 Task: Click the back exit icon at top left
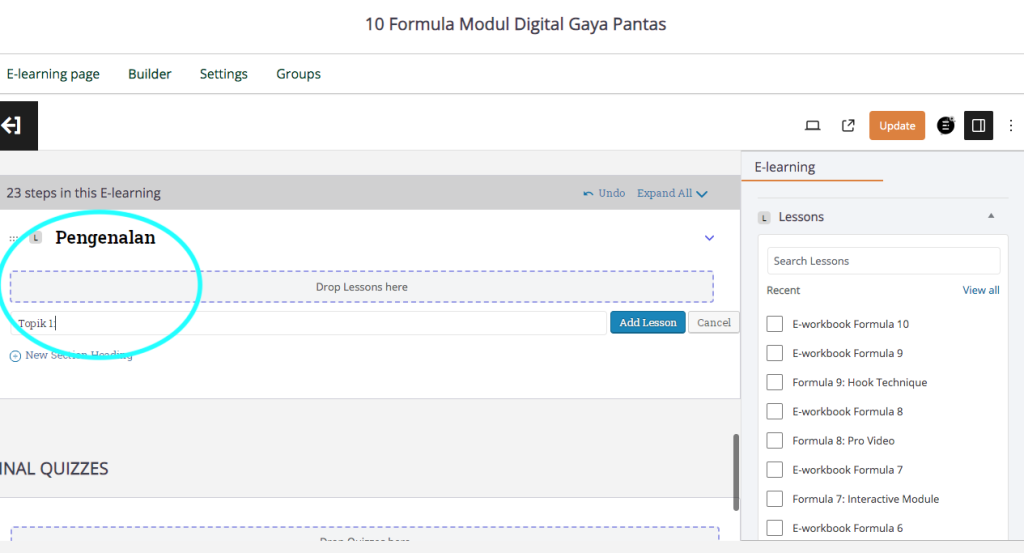(14, 125)
